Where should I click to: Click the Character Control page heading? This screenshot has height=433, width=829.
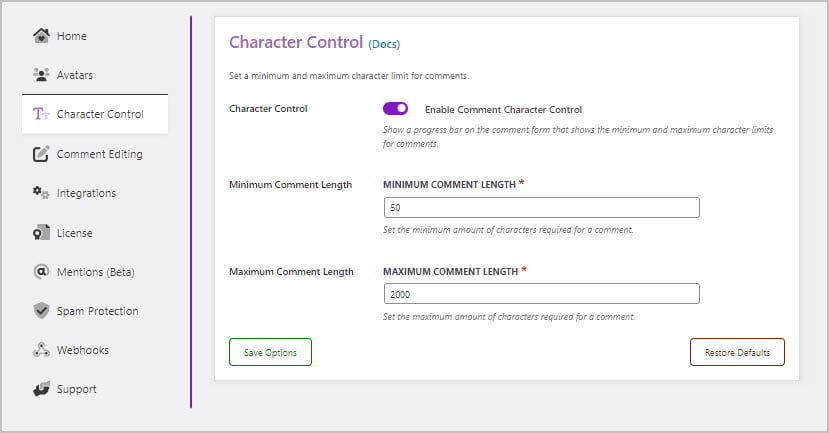(296, 42)
